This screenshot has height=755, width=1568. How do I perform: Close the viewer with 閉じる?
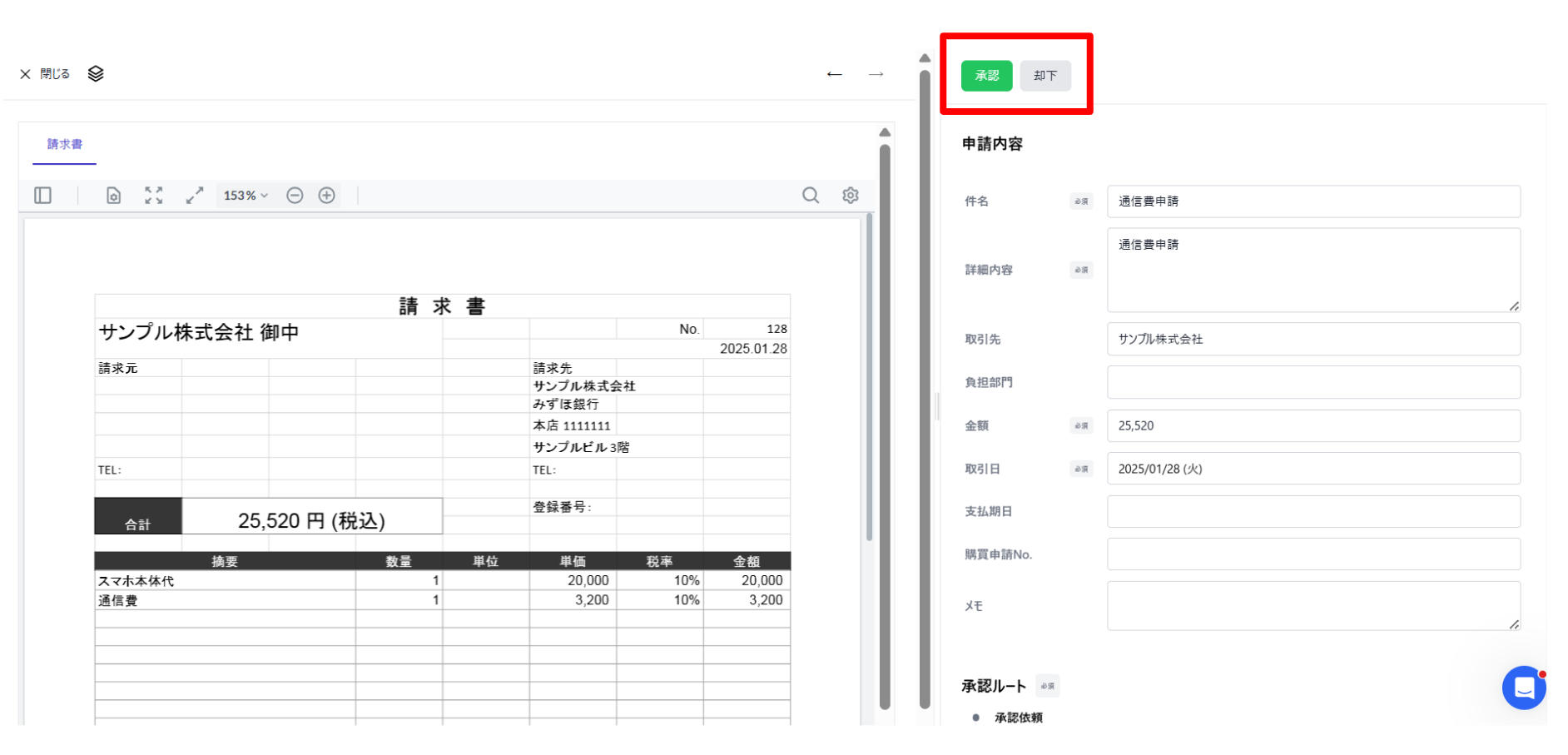point(45,74)
